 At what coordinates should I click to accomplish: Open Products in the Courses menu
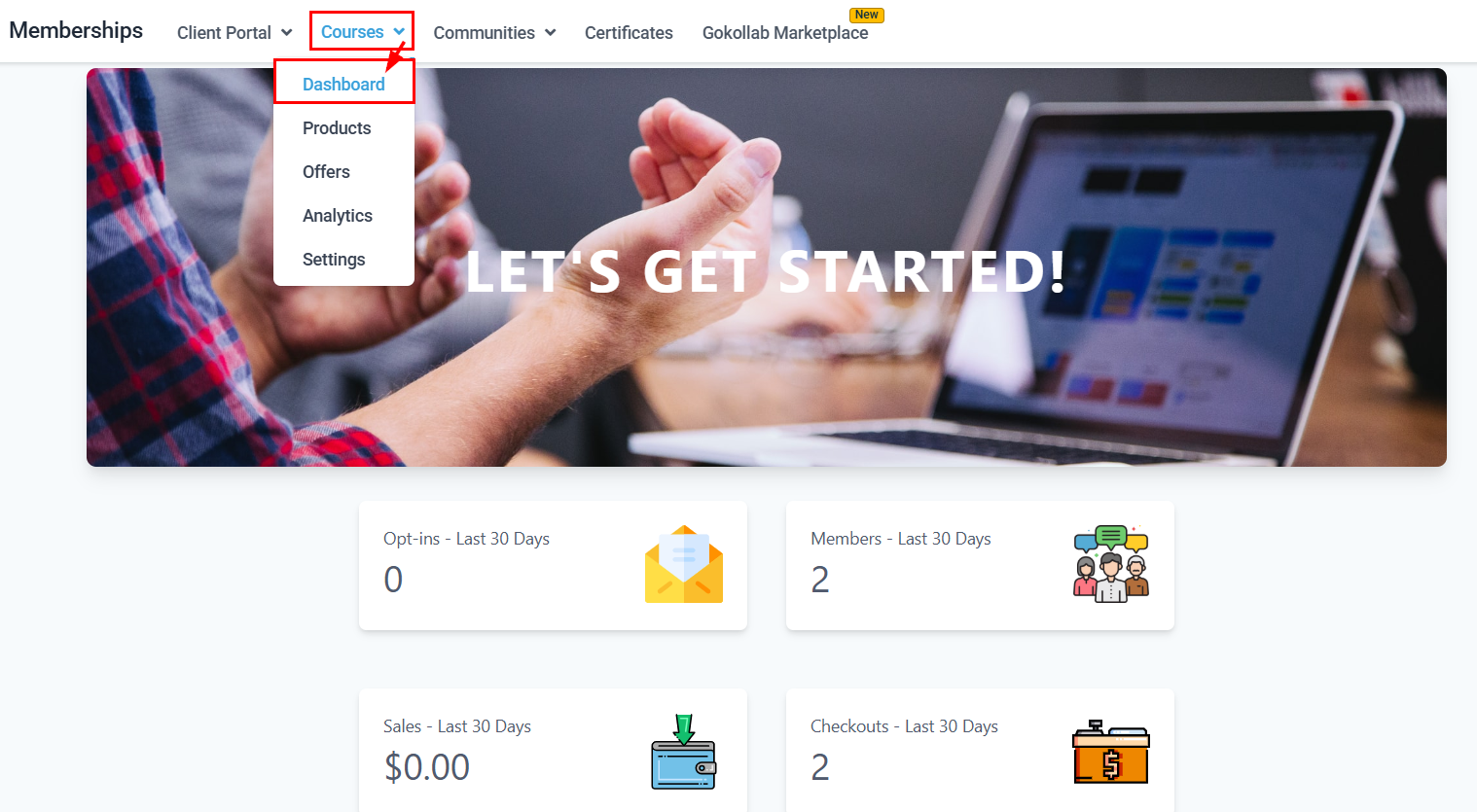[x=337, y=128]
